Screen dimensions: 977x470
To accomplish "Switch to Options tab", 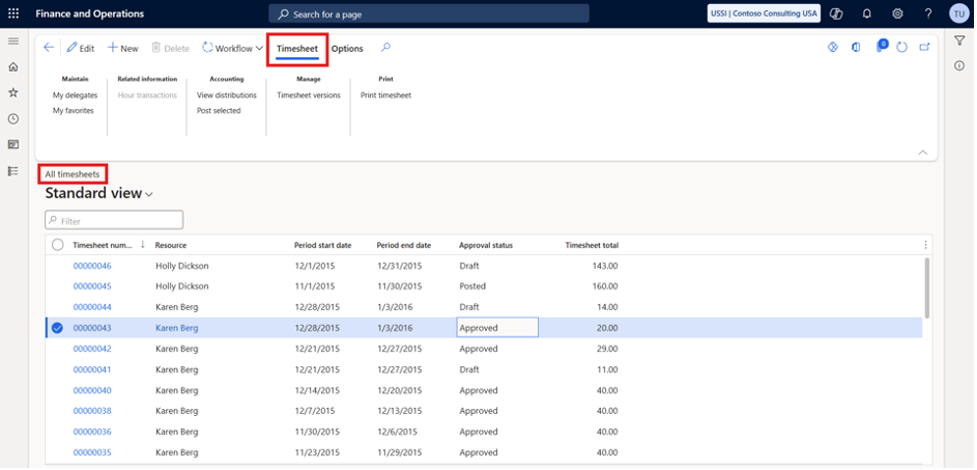I will point(347,49).
